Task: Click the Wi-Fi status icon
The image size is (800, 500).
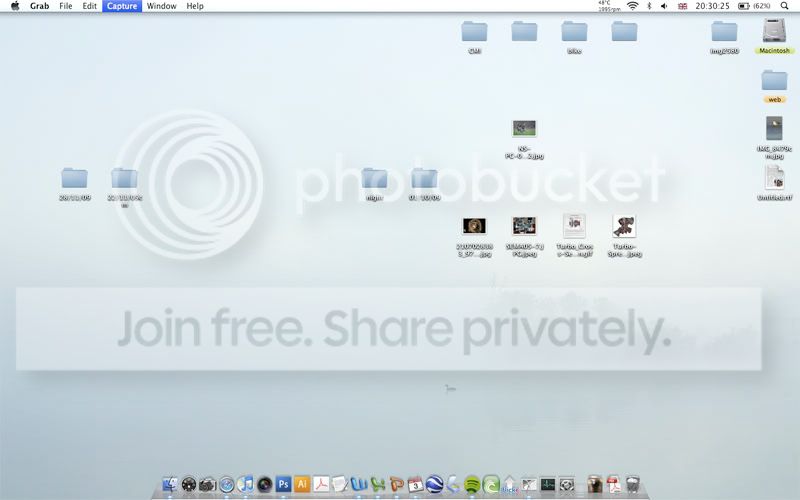Action: (633, 6)
